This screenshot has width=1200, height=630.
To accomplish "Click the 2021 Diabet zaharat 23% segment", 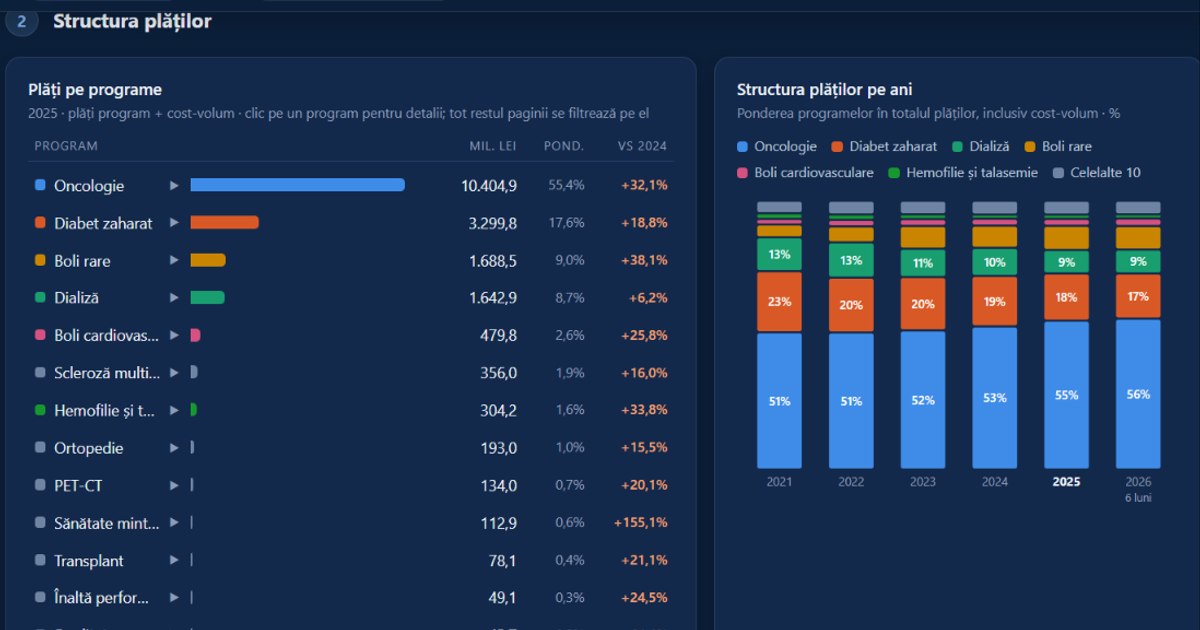I will tap(779, 301).
